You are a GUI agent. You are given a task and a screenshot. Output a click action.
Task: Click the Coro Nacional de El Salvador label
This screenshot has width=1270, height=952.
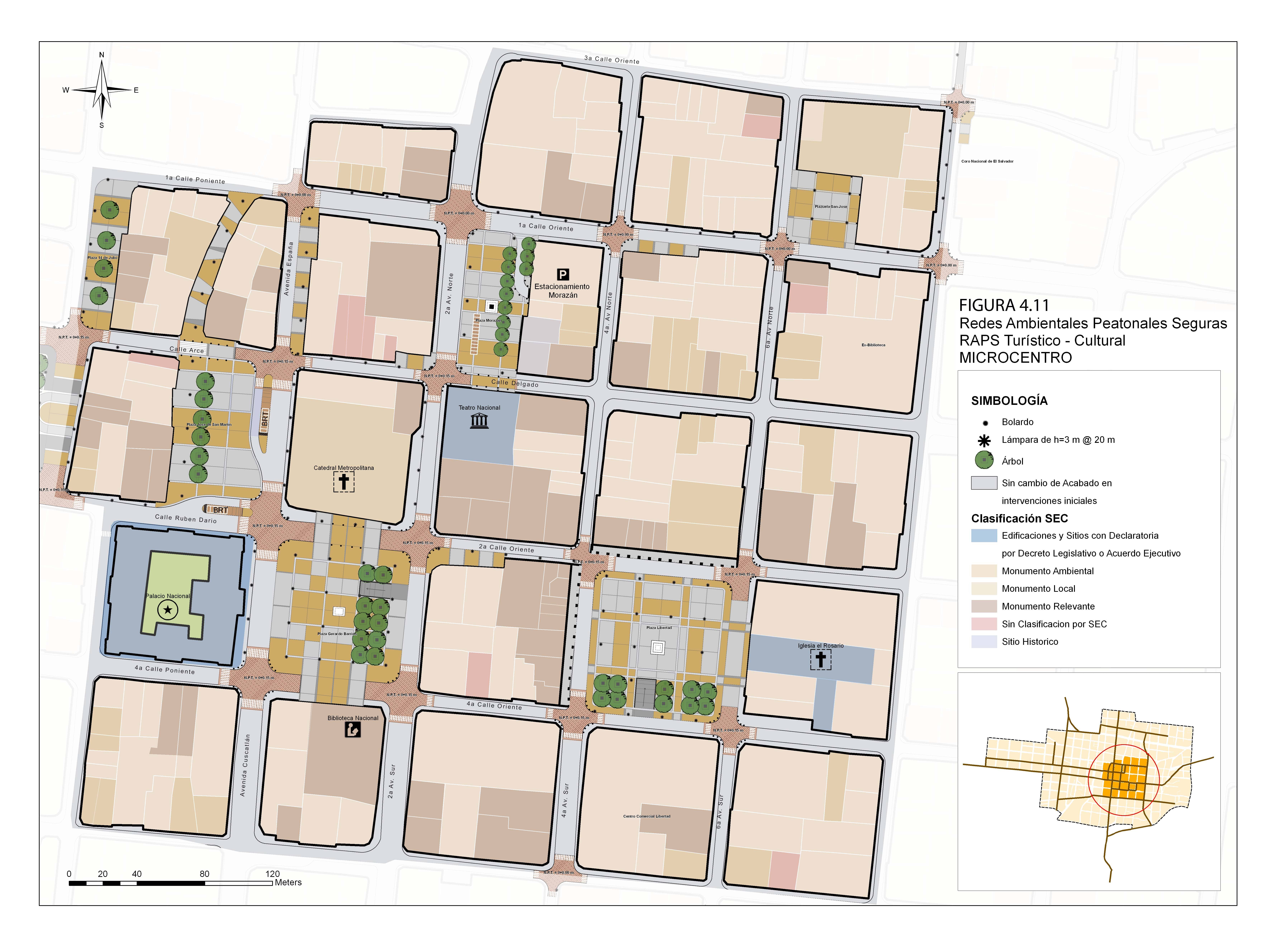point(987,161)
